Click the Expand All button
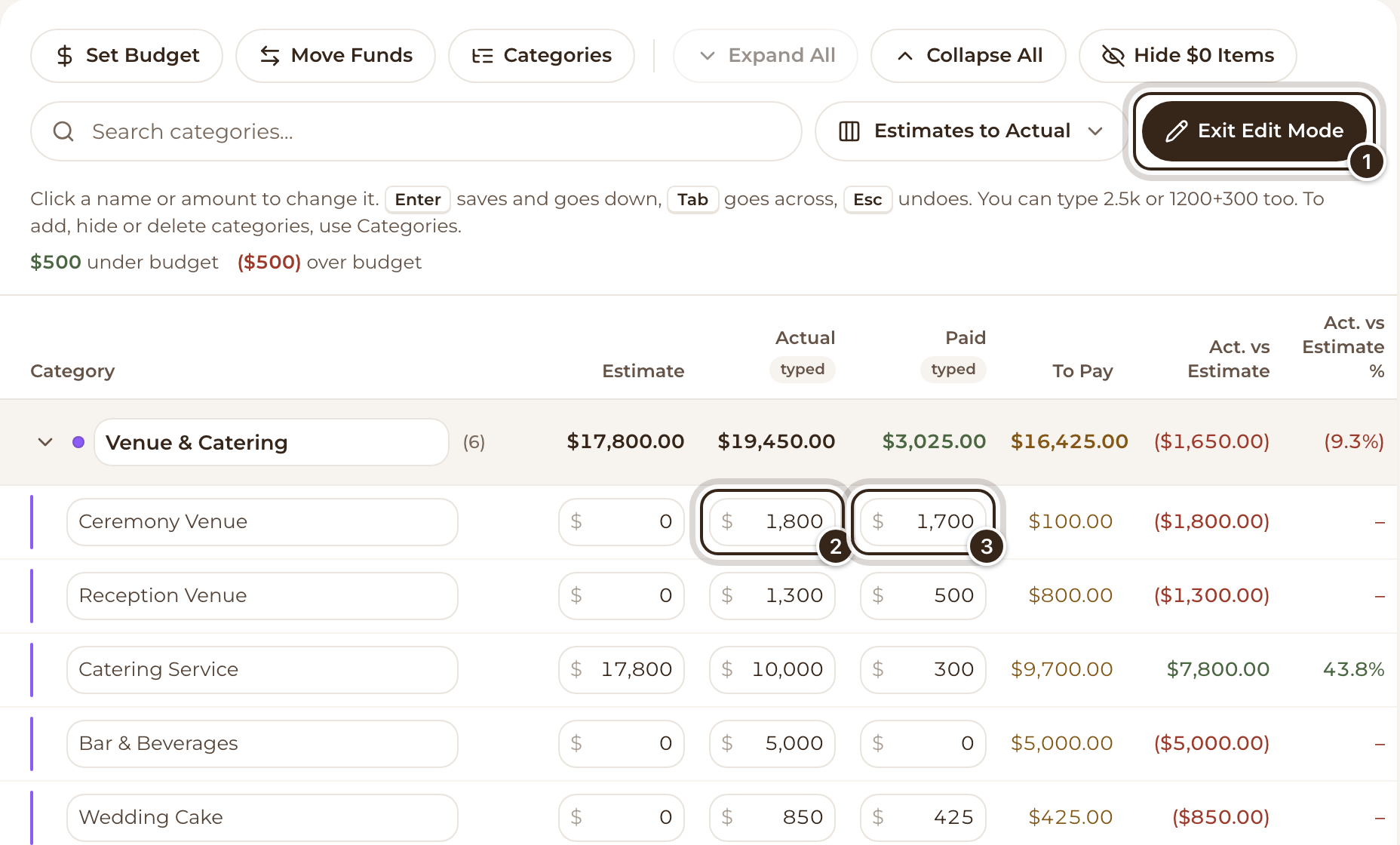Screen dimensions: 1400x845 [x=766, y=56]
